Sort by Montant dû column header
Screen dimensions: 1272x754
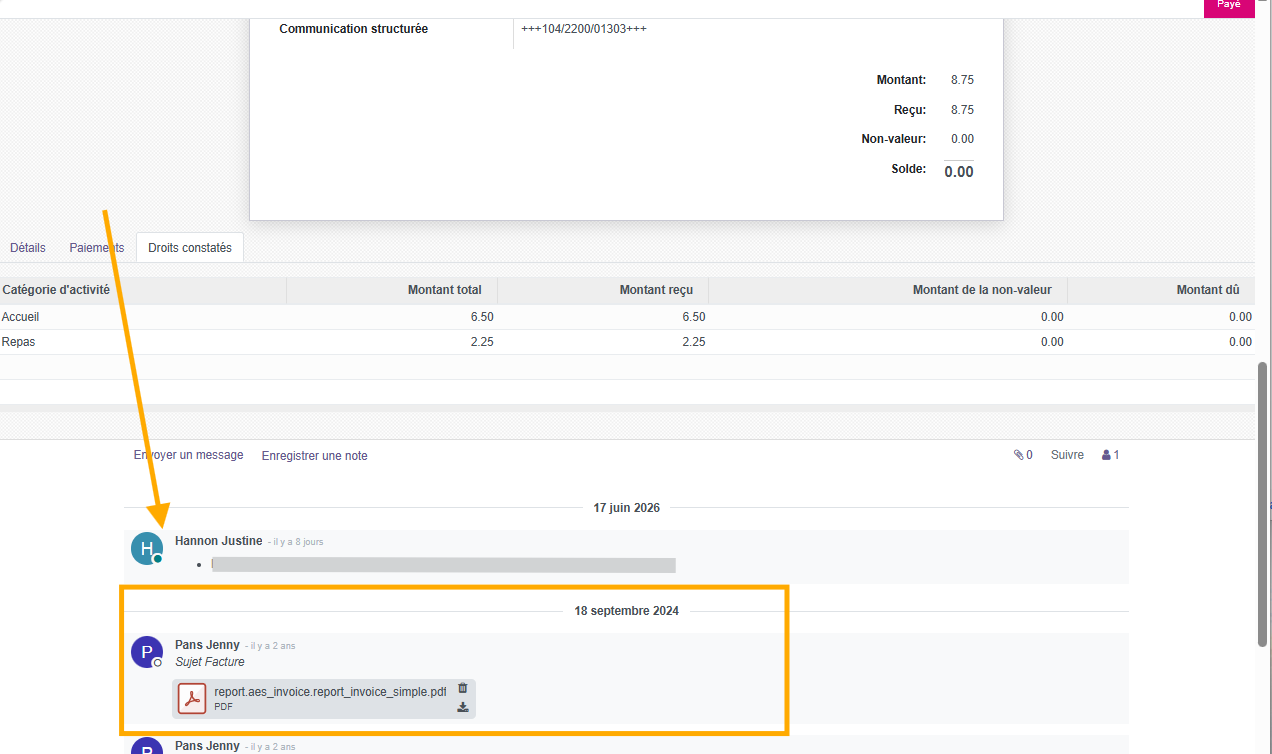tap(1161, 290)
